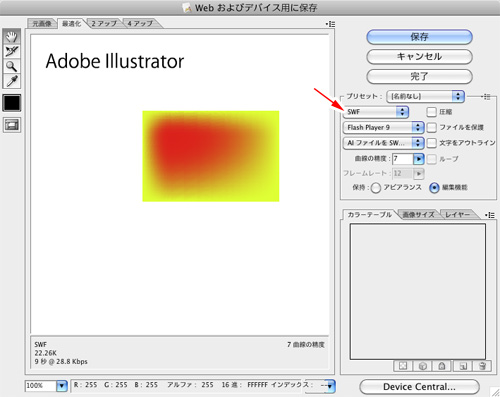
Task: Select the Slice Select tool
Action: 12,51
